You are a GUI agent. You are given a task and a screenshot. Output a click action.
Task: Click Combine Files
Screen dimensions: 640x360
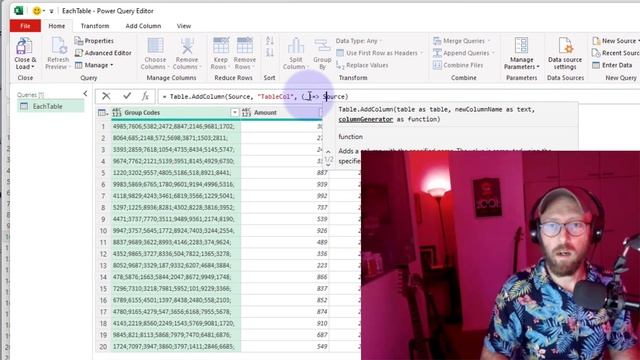[x=458, y=65]
